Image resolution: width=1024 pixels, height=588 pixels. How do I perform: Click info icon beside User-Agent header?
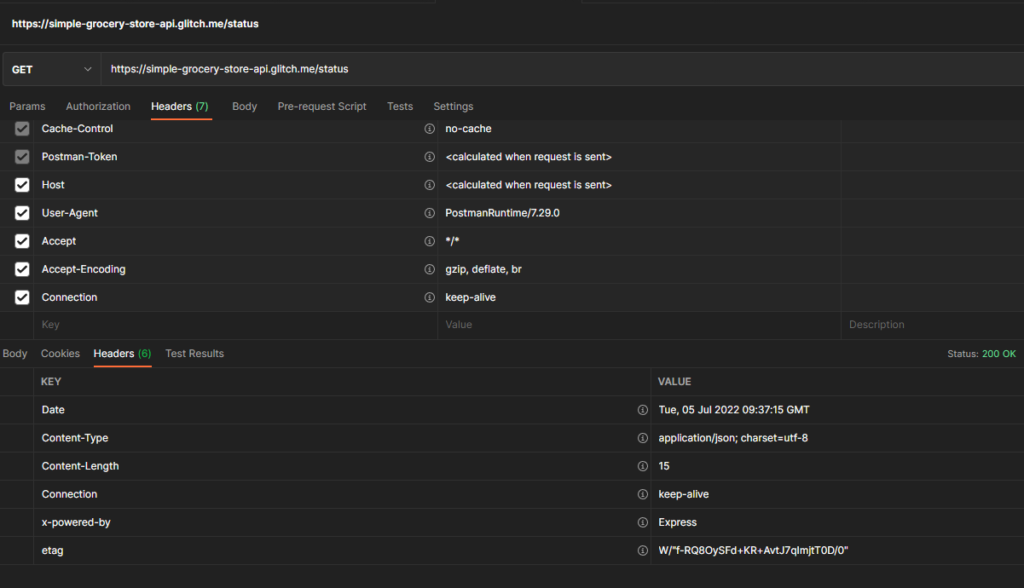pos(429,213)
